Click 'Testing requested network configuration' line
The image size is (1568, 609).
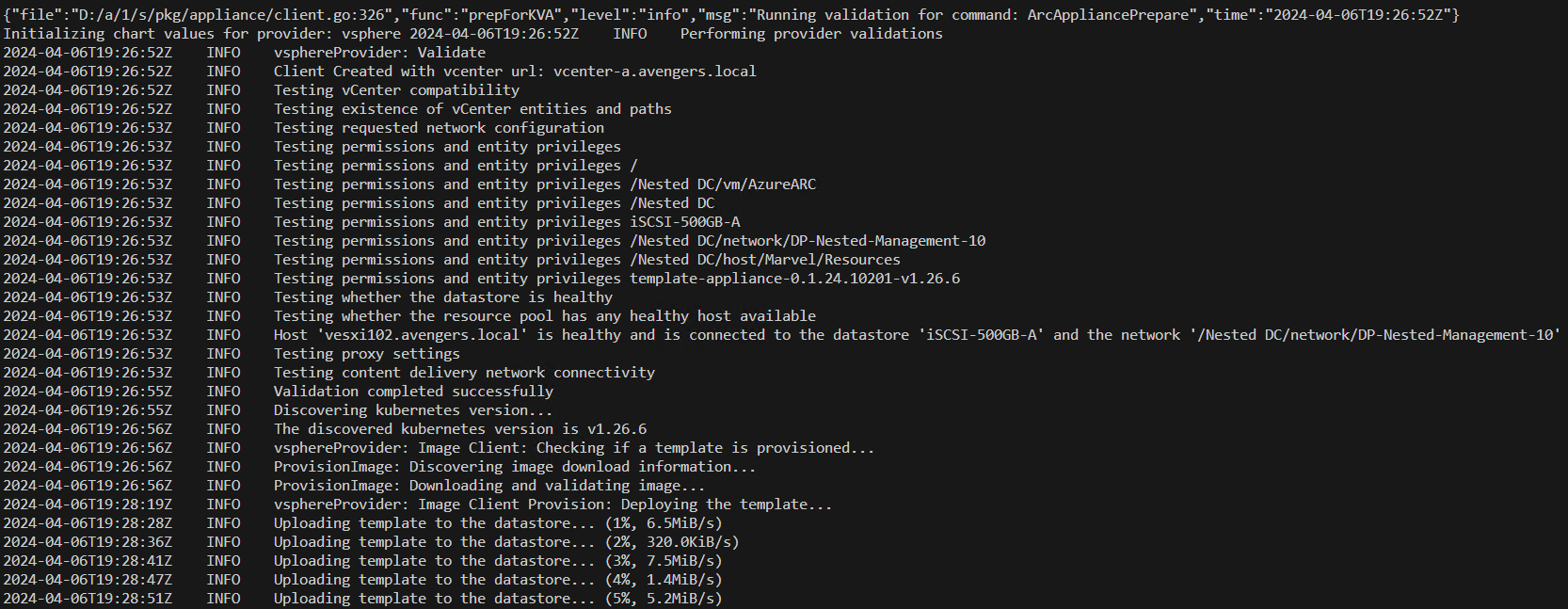(x=439, y=128)
